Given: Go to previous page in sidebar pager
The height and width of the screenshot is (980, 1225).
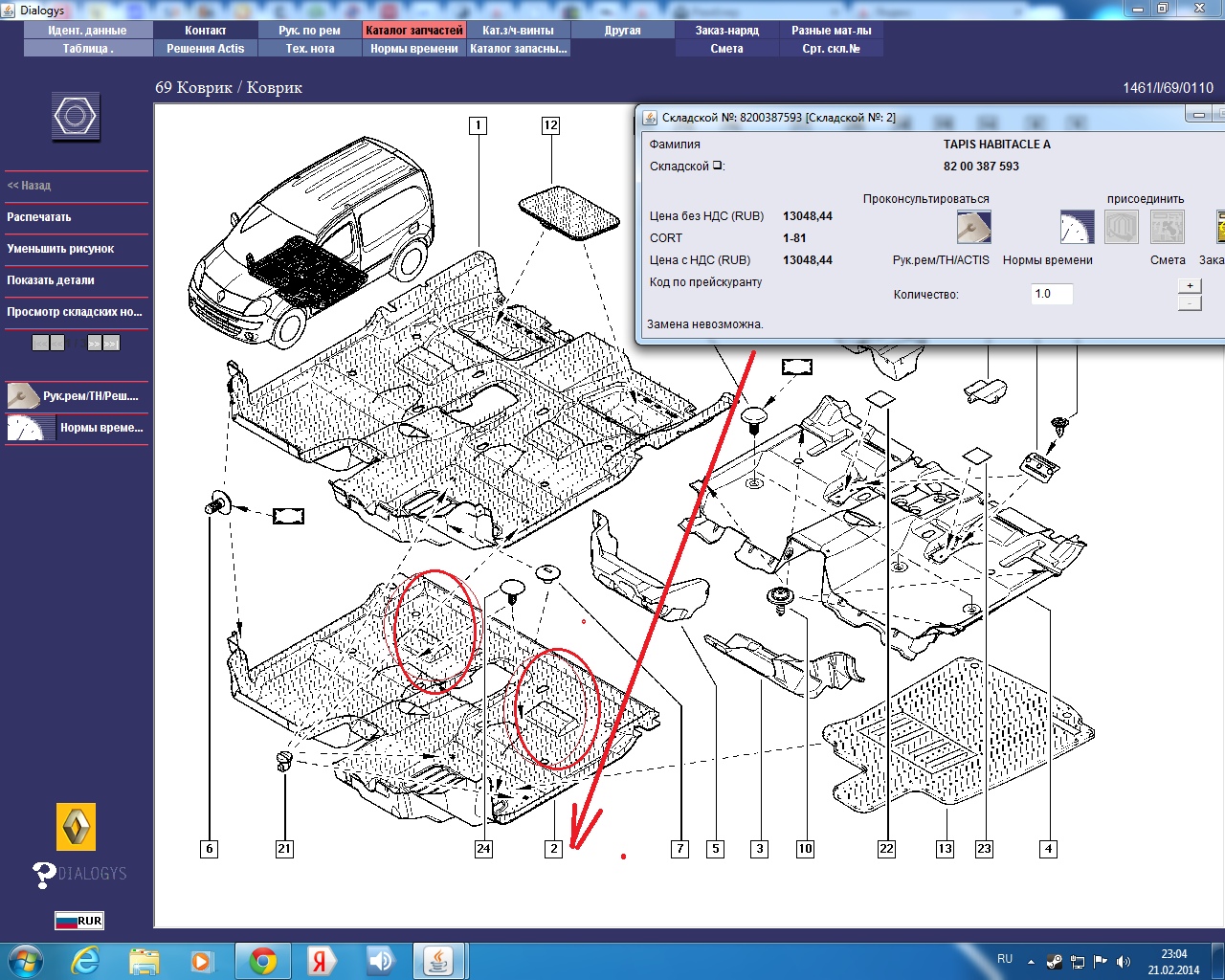Looking at the screenshot, I should pyautogui.click(x=57, y=343).
